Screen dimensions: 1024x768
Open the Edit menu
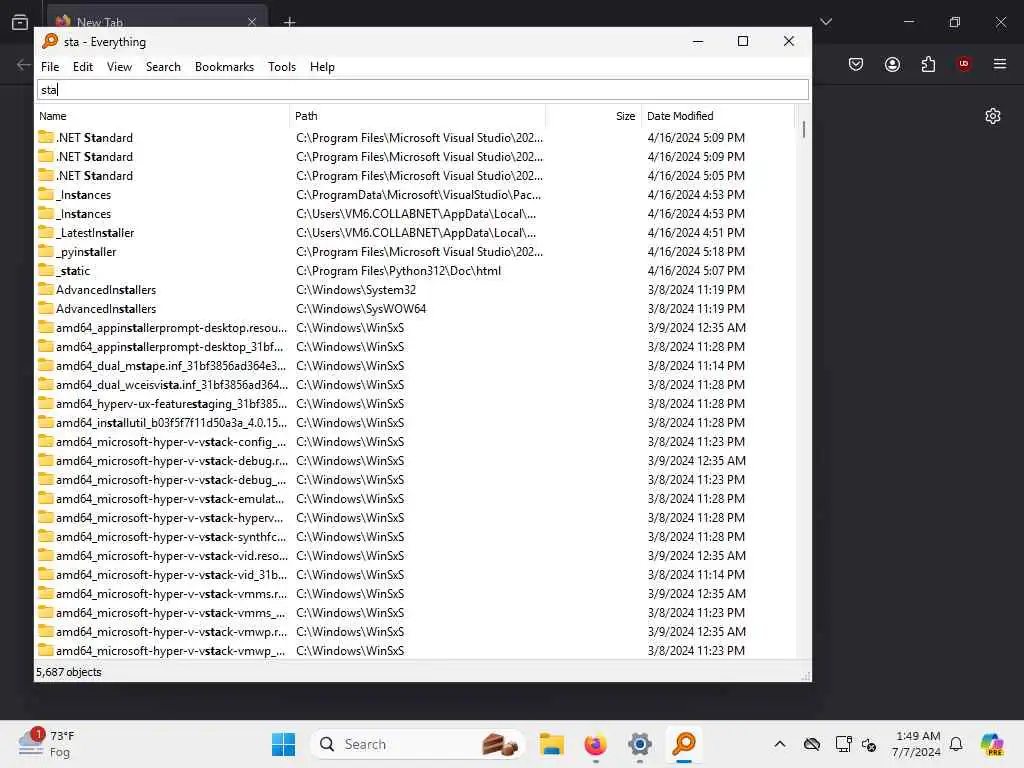82,67
